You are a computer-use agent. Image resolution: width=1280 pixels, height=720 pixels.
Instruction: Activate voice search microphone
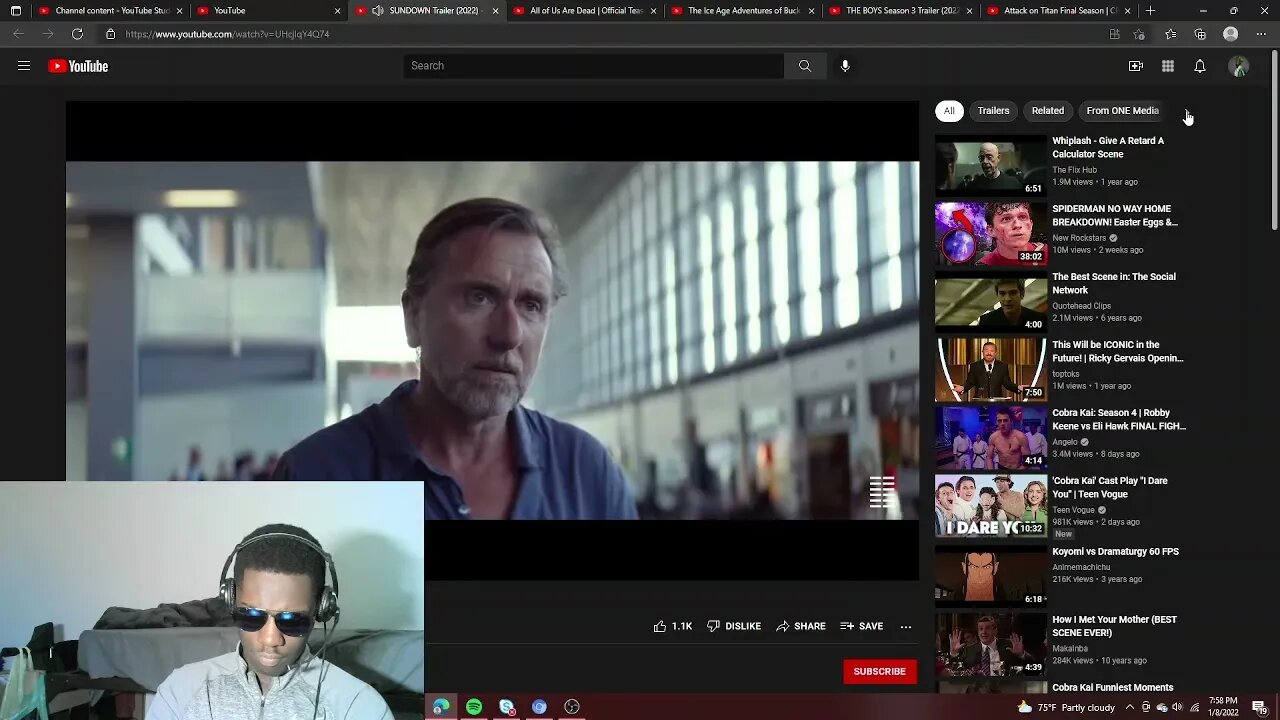pos(845,66)
